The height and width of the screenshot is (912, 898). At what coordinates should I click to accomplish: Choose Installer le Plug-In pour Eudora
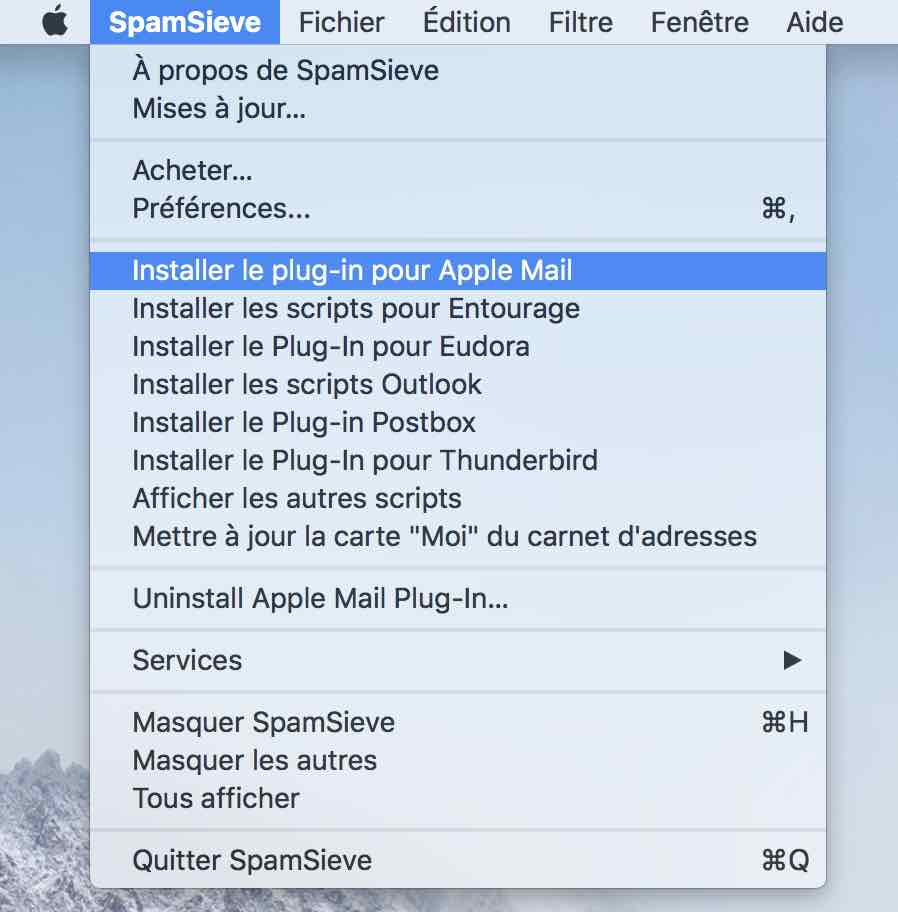click(x=458, y=347)
